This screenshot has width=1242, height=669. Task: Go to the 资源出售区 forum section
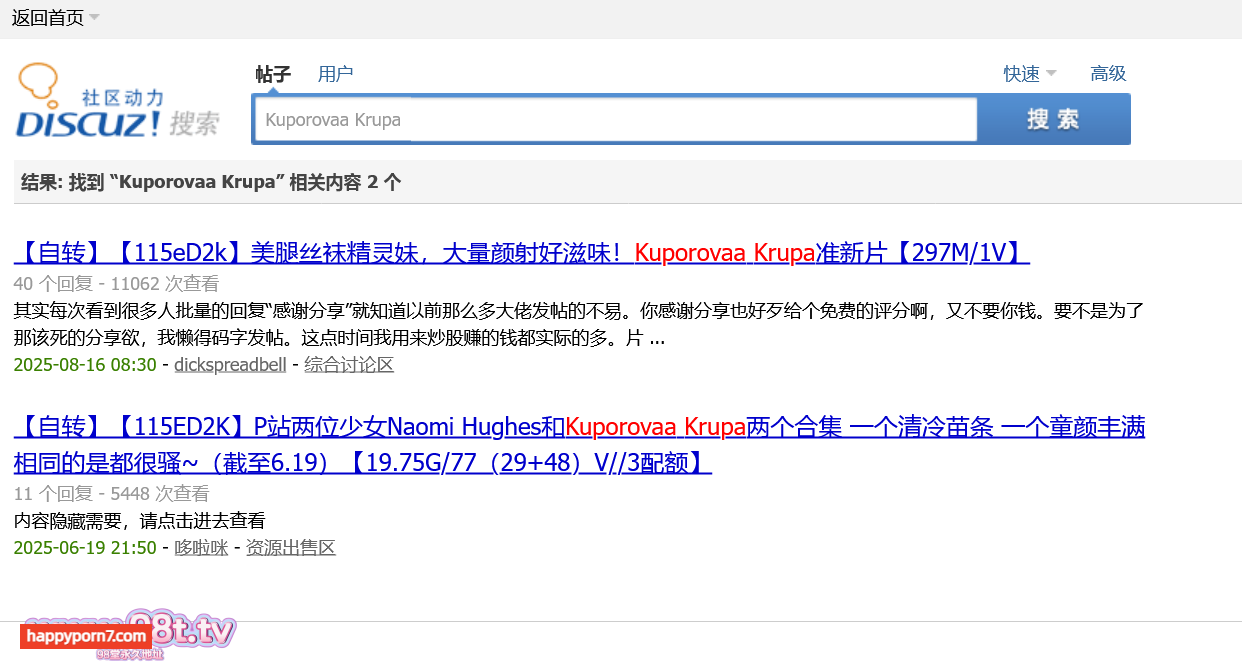point(290,548)
